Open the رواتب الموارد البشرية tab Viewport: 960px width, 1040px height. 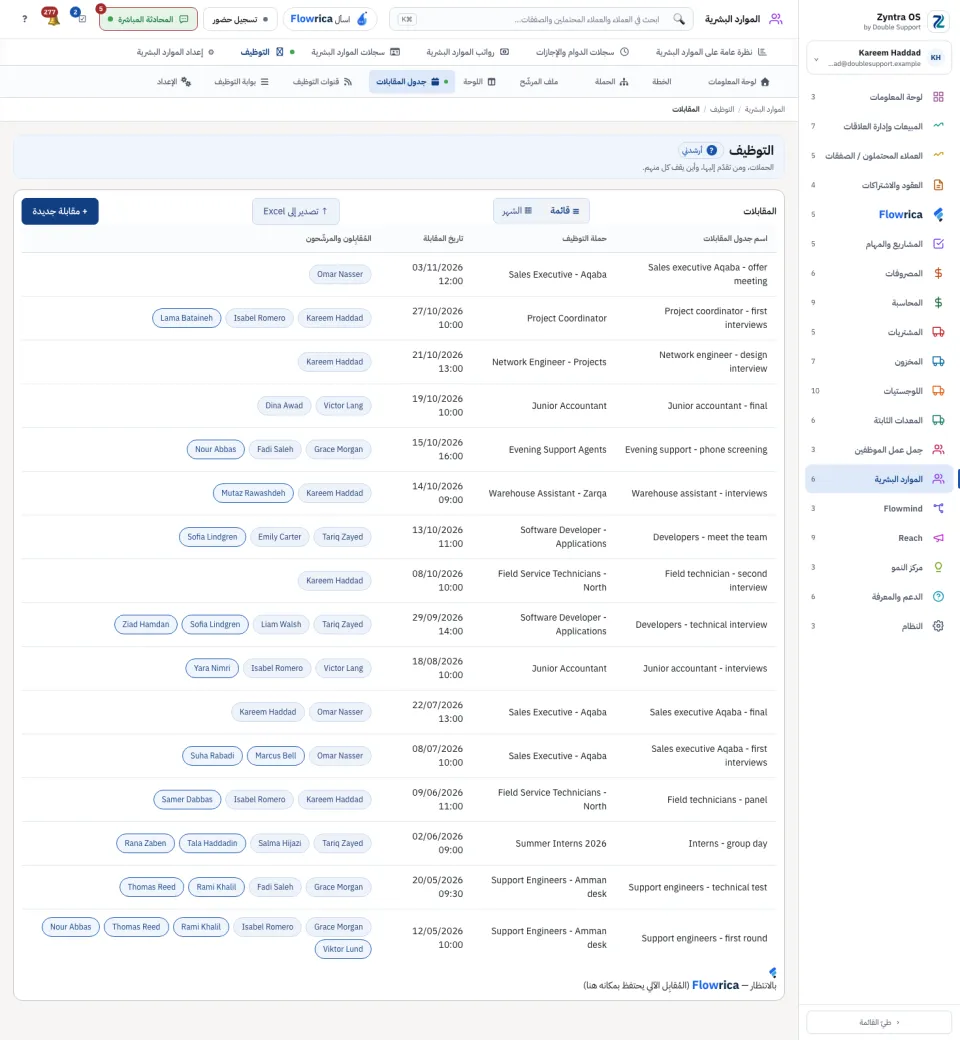[467, 52]
